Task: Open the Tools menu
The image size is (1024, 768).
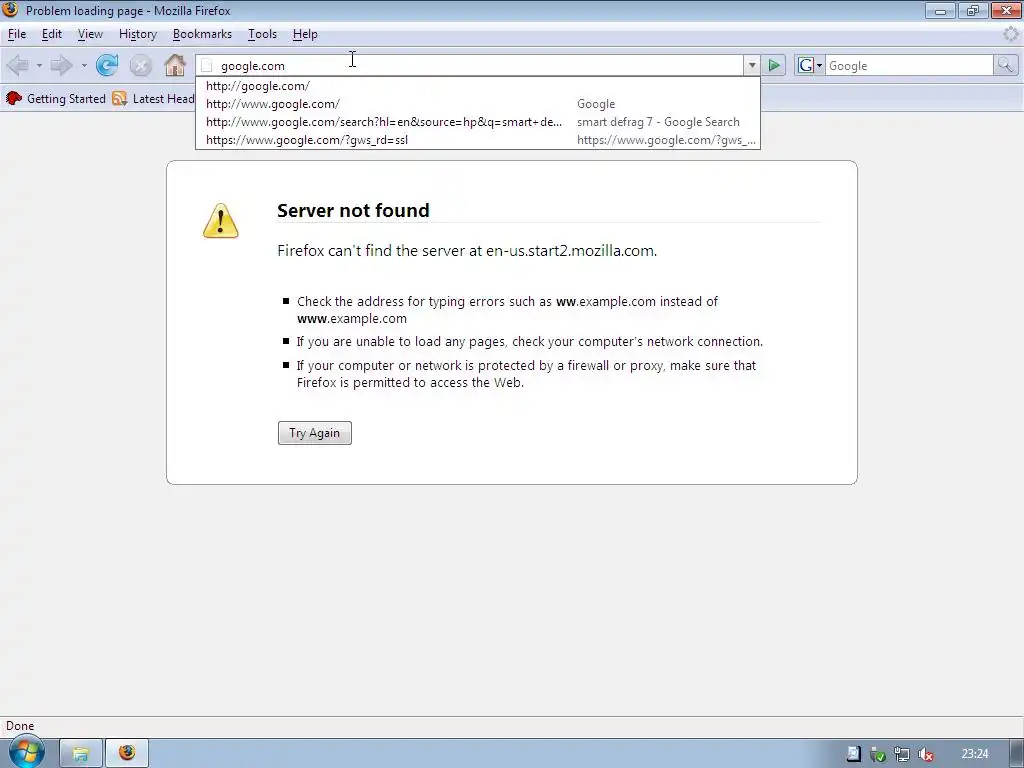Action: pyautogui.click(x=263, y=34)
